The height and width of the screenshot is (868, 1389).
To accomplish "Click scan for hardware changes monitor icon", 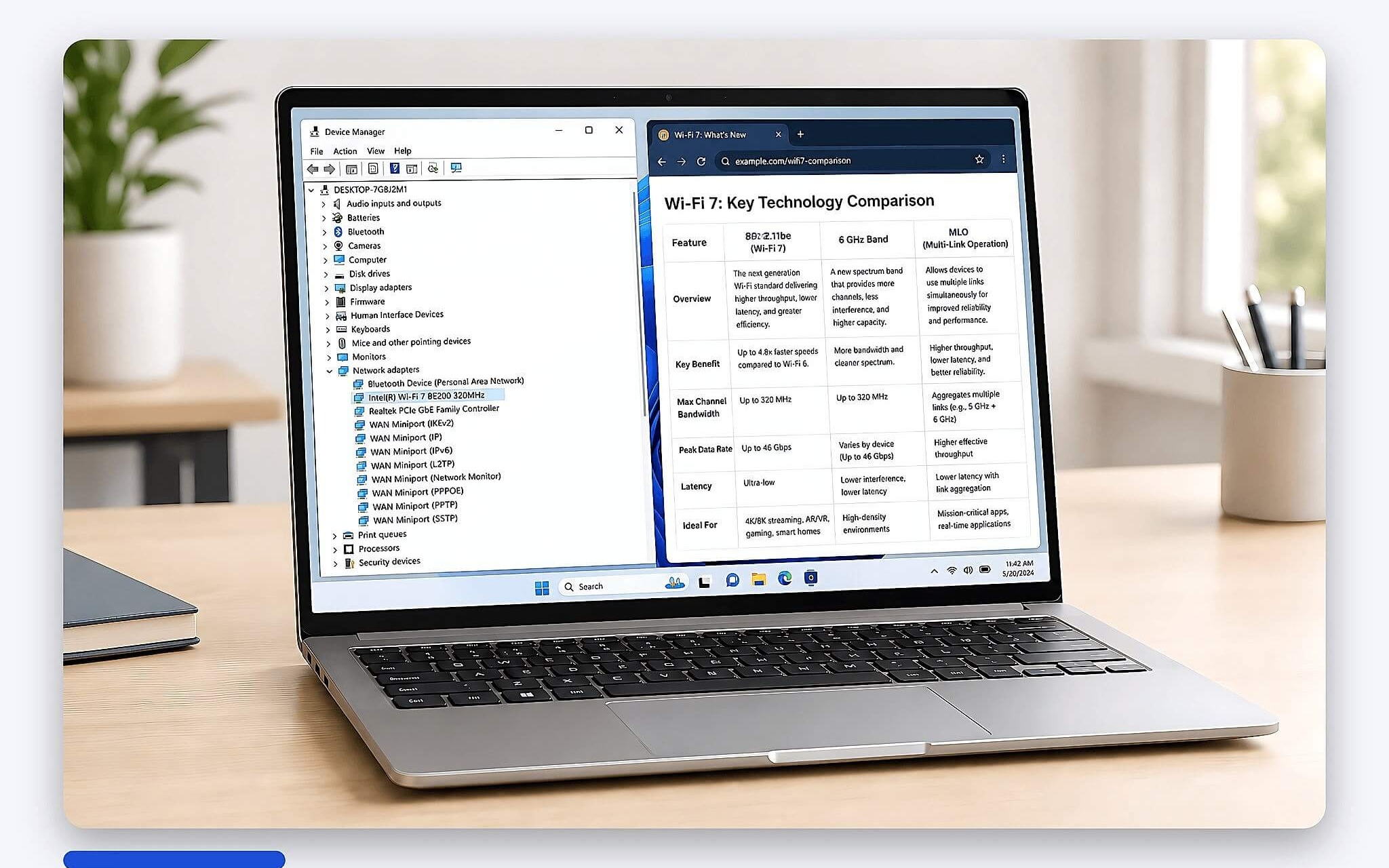I will (x=456, y=167).
